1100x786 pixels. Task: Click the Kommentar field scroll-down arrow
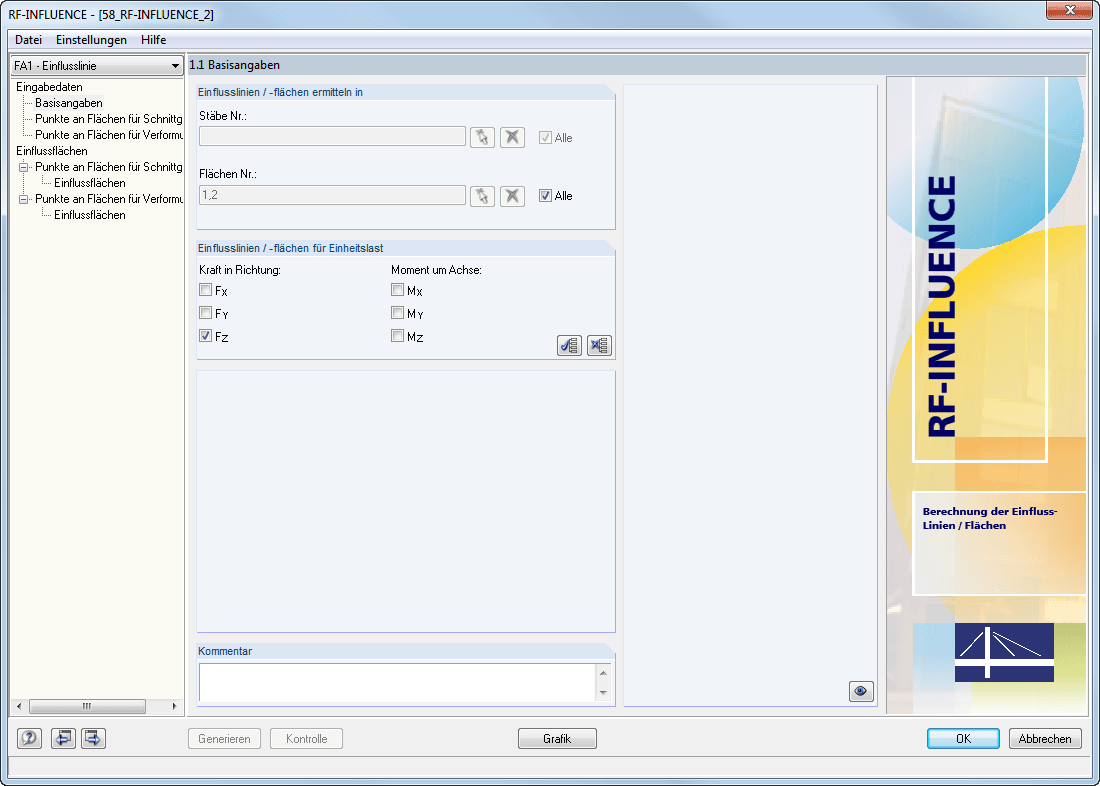[x=603, y=693]
